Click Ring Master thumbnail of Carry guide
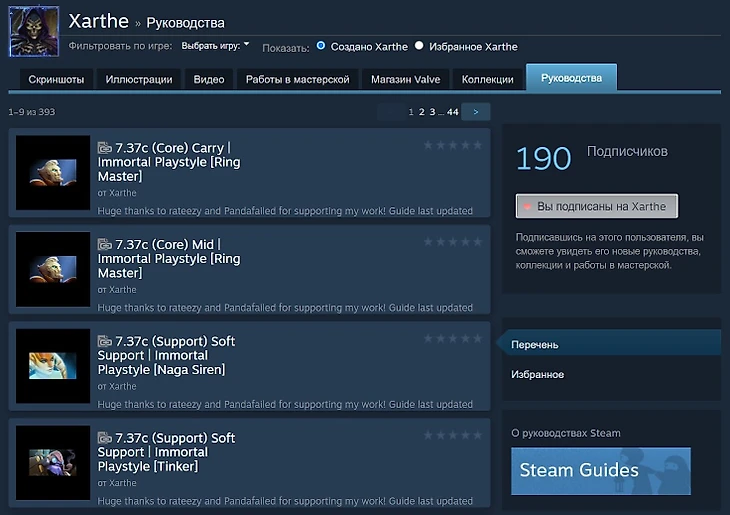The width and height of the screenshot is (730, 515). tap(53, 172)
